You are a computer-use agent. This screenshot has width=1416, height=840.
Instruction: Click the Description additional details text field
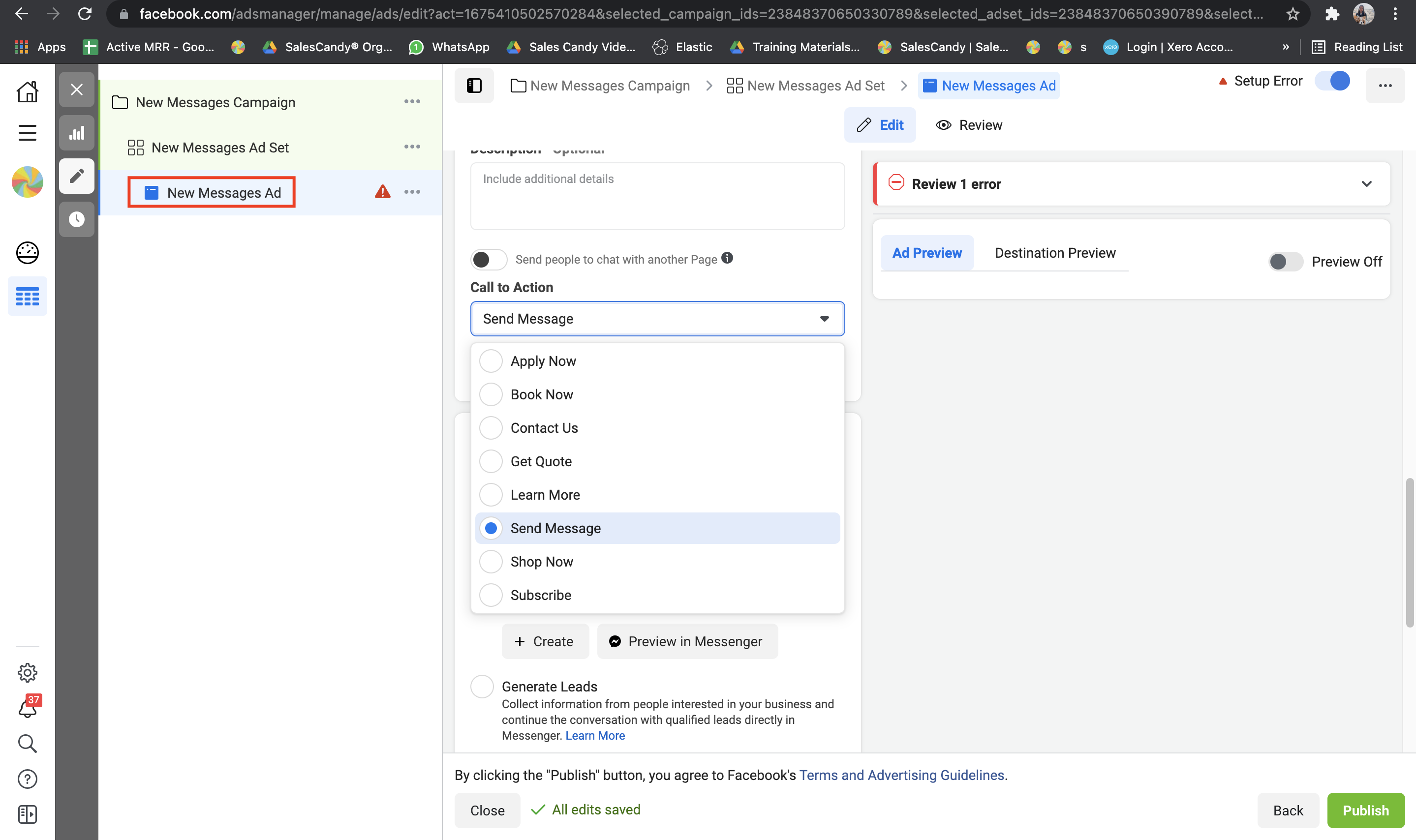[x=657, y=196]
